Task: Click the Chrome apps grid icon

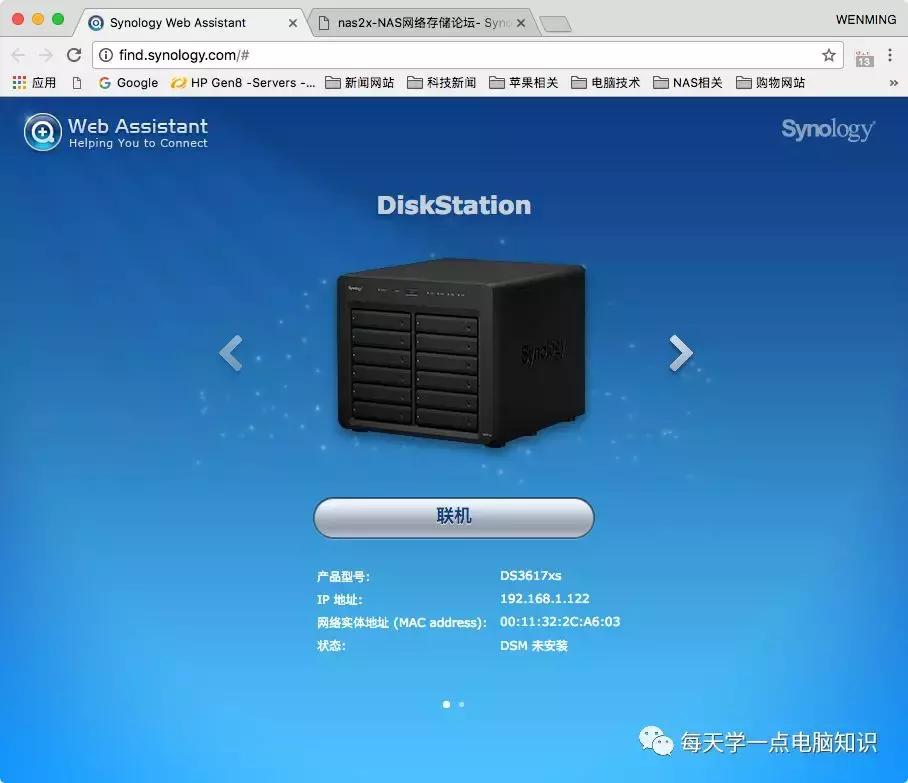Action: (x=18, y=82)
